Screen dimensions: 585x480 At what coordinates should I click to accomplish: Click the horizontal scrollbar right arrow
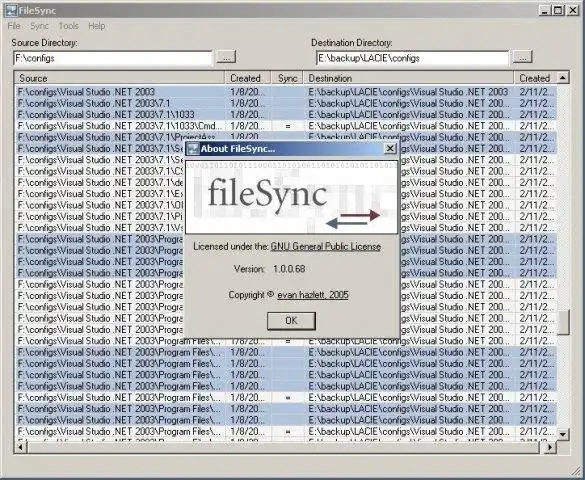click(x=549, y=447)
